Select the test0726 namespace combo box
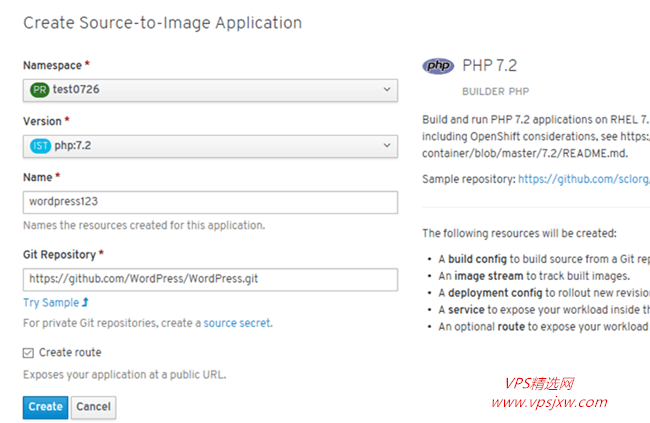 [210, 90]
